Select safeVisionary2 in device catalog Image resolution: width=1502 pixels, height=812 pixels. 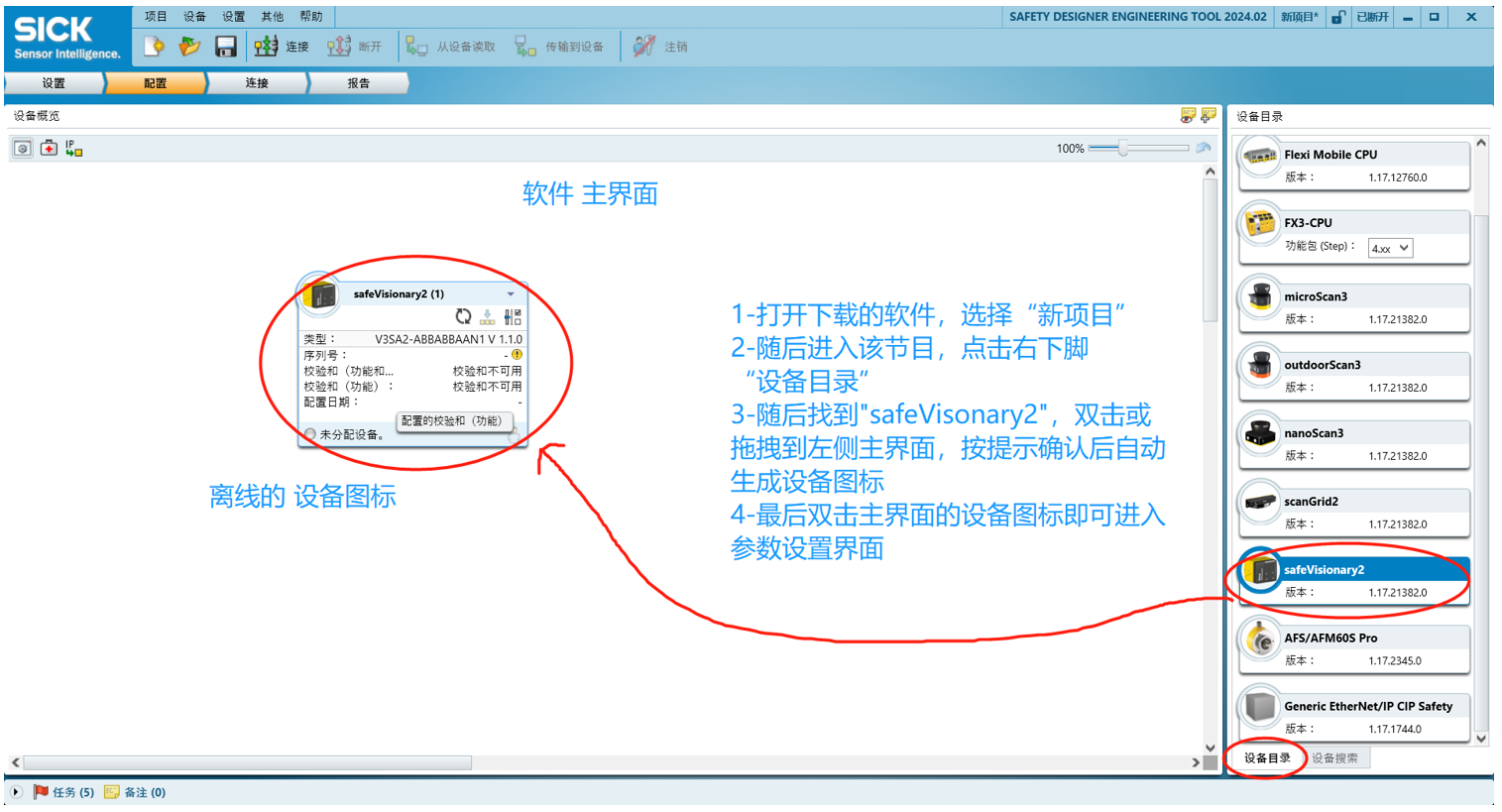[1353, 581]
